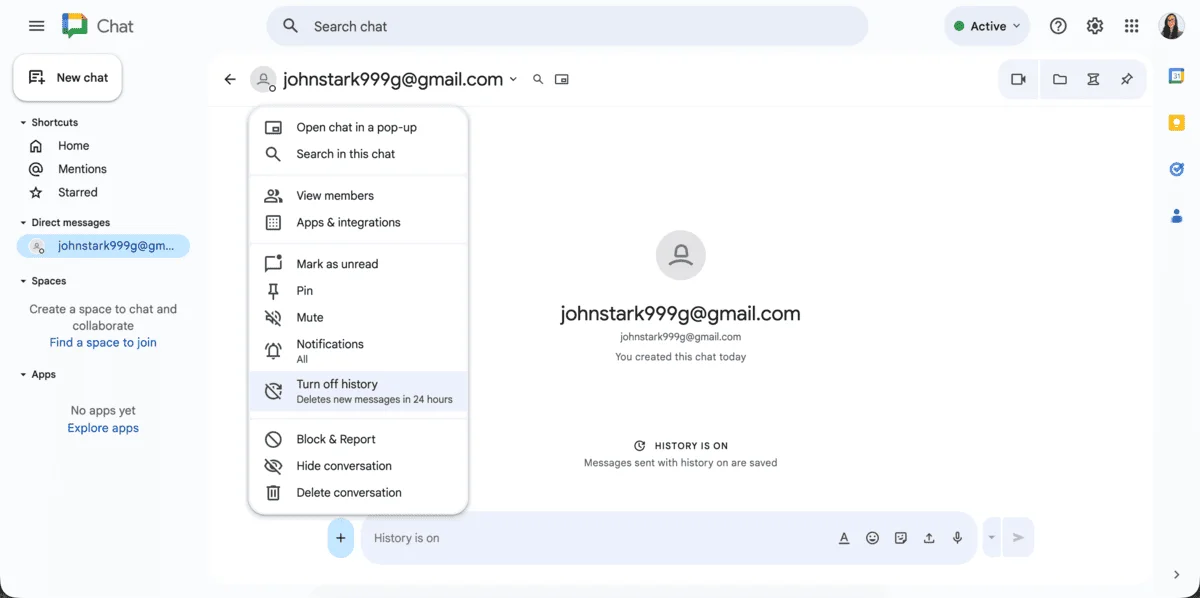Open the johnstark999g@gmail.com name dropdown
The height and width of the screenshot is (598, 1200).
click(513, 79)
